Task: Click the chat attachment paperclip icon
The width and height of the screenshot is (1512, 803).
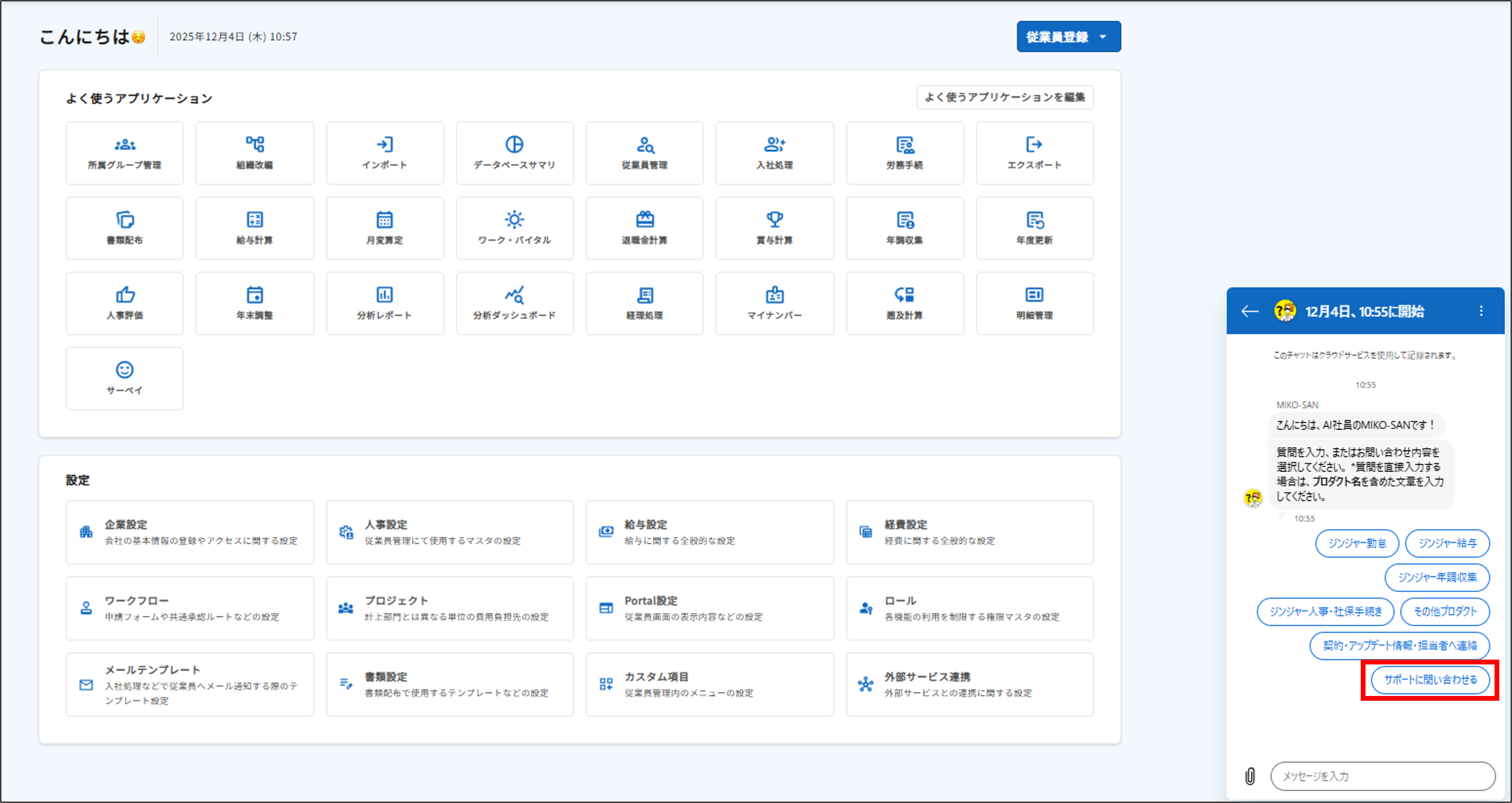Action: tap(1250, 776)
